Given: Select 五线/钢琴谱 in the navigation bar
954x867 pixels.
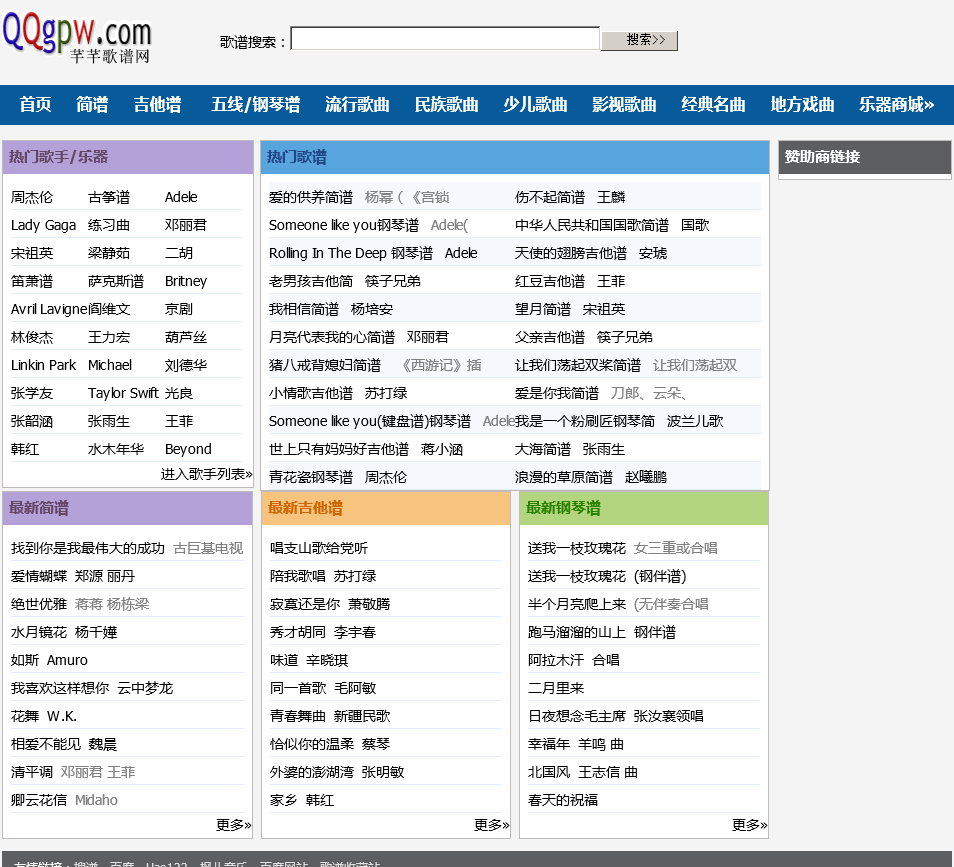Looking at the screenshot, I should (x=256, y=105).
